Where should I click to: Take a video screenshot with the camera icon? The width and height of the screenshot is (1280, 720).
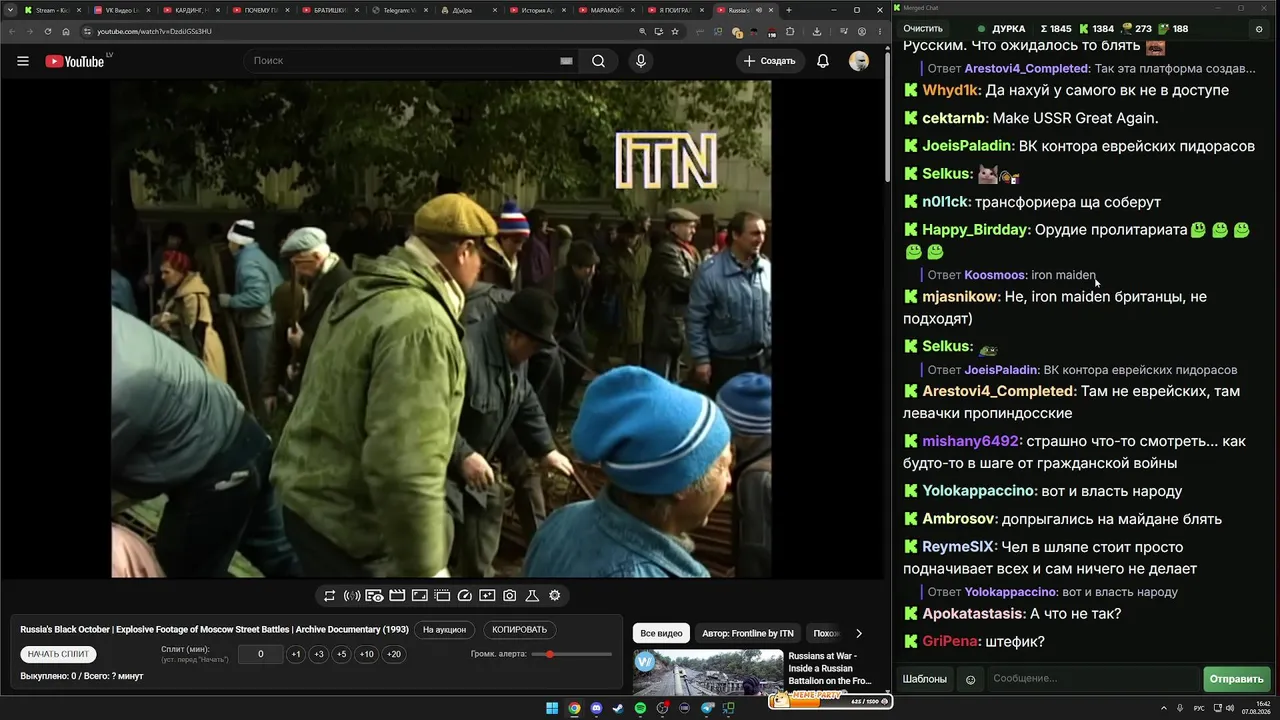[510, 596]
